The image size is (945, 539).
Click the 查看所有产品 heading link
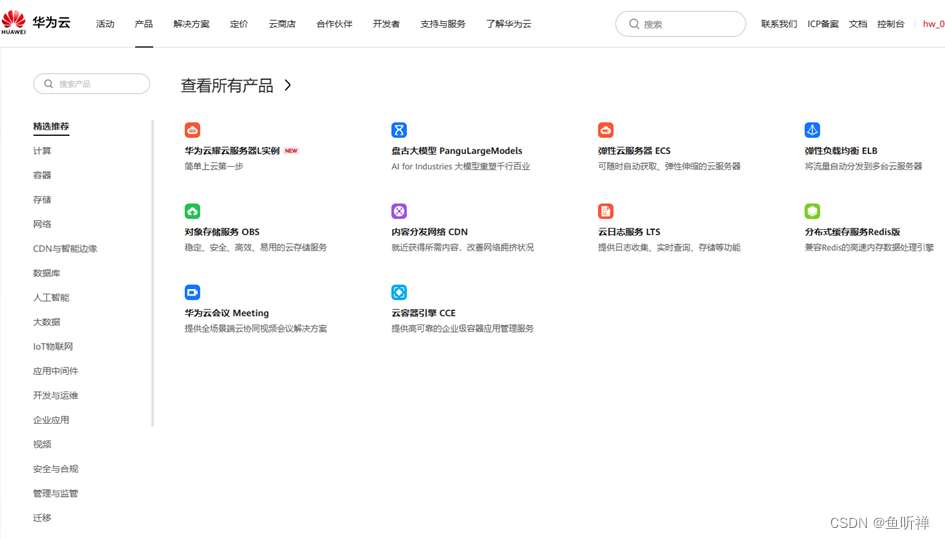(x=227, y=86)
